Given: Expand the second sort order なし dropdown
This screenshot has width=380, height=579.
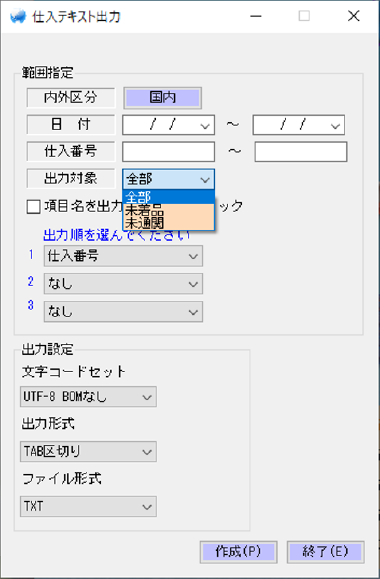Looking at the screenshot, I should coord(123,284).
